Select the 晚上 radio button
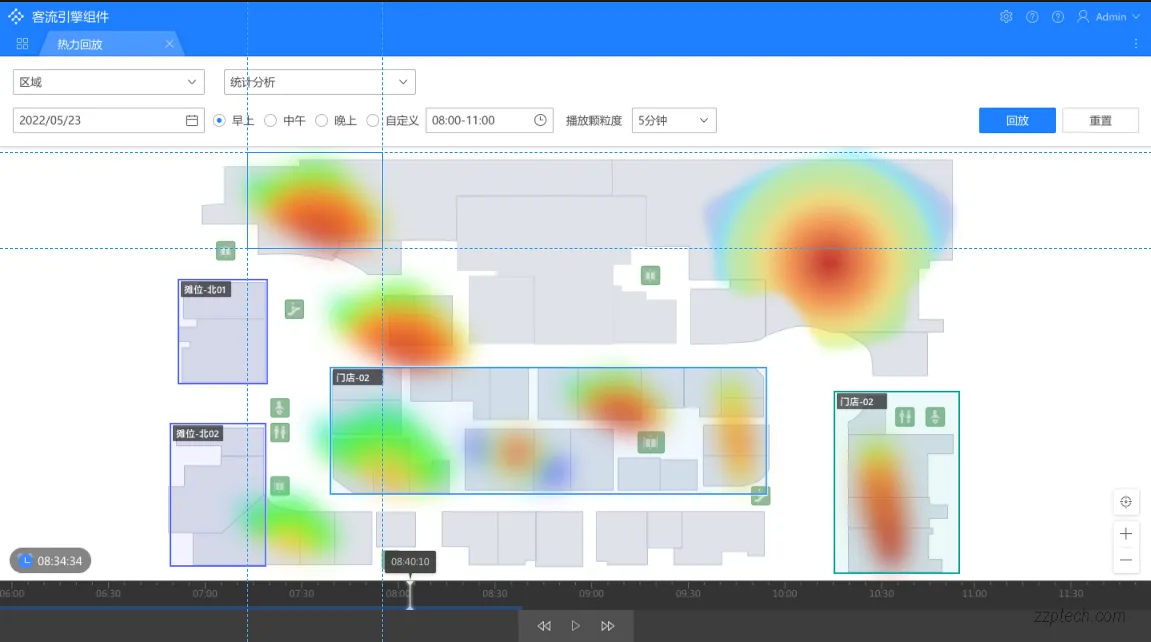Screen dimensions: 1151x642 pos(322,120)
